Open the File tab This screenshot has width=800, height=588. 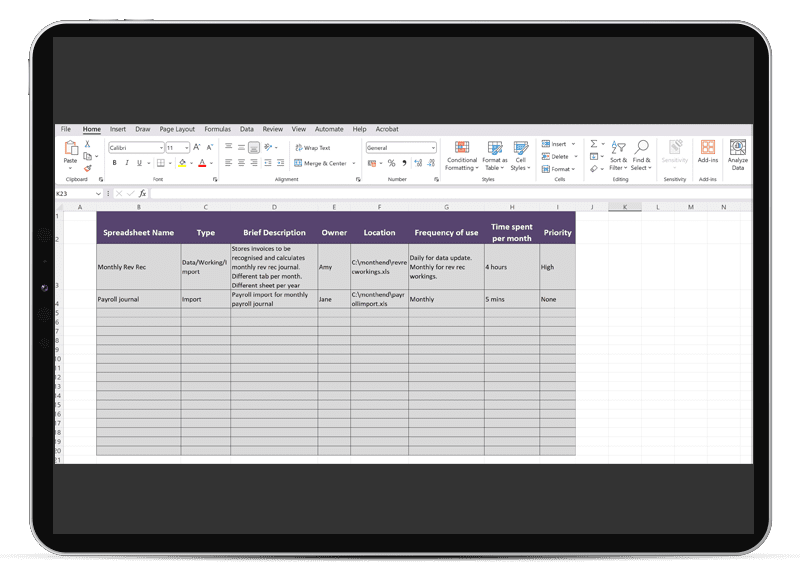[x=66, y=129]
